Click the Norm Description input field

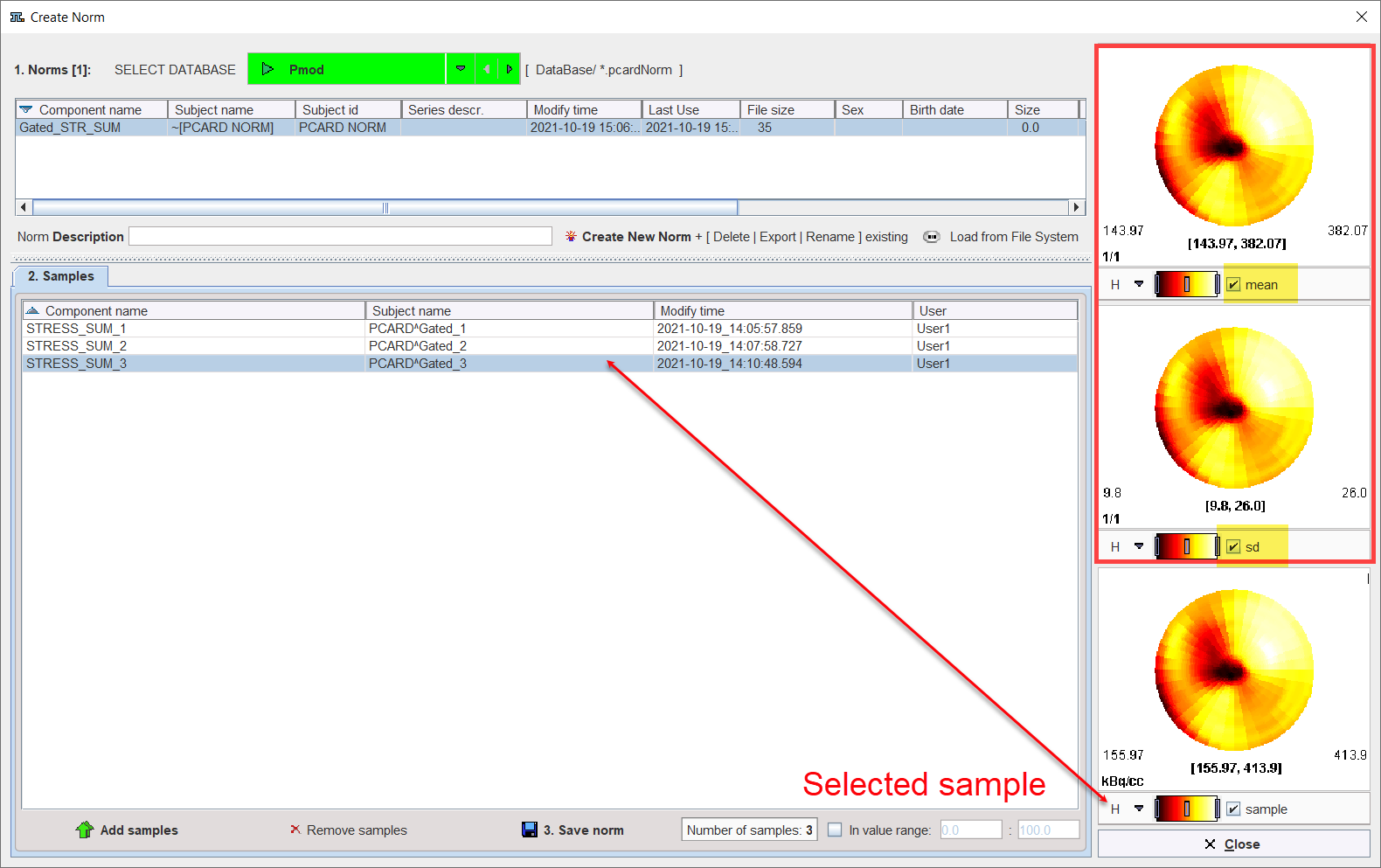point(340,236)
